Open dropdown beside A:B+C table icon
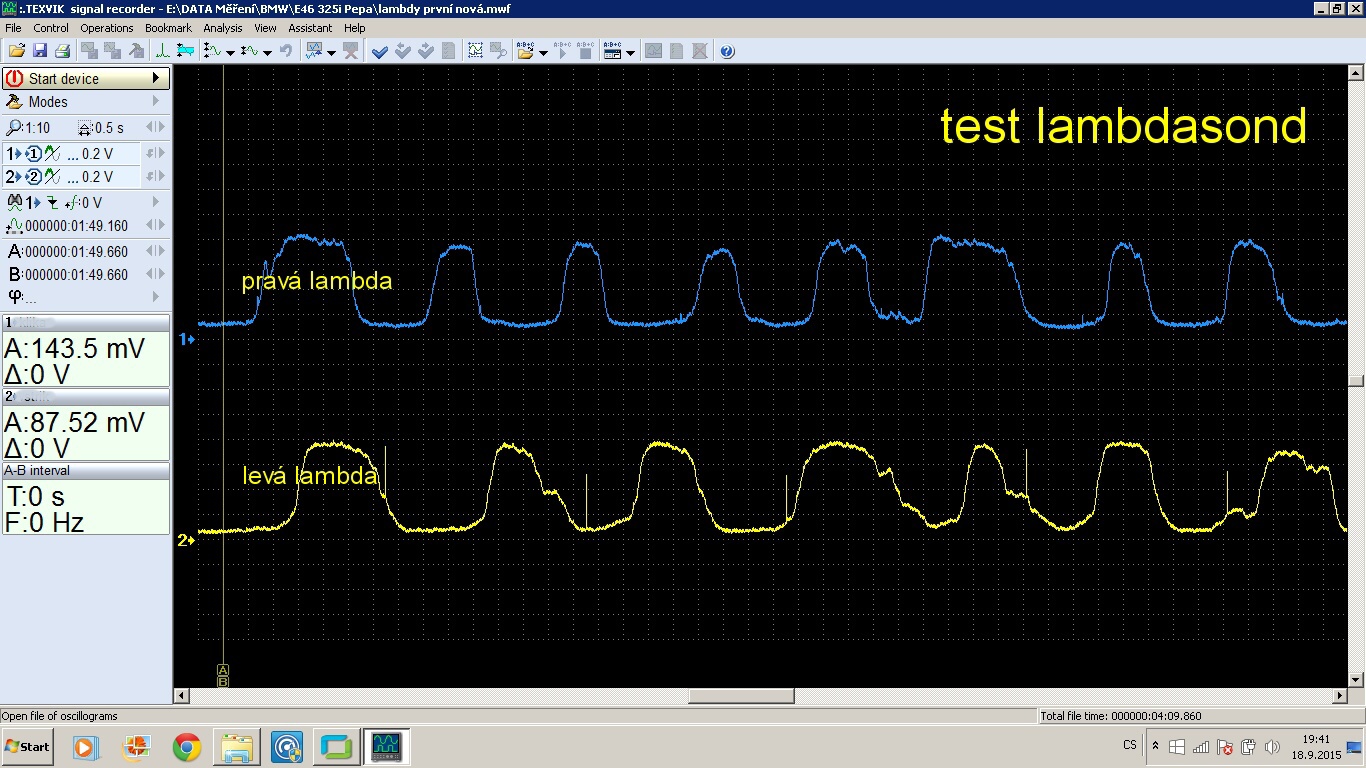The width and height of the screenshot is (1366, 768). [x=630, y=52]
